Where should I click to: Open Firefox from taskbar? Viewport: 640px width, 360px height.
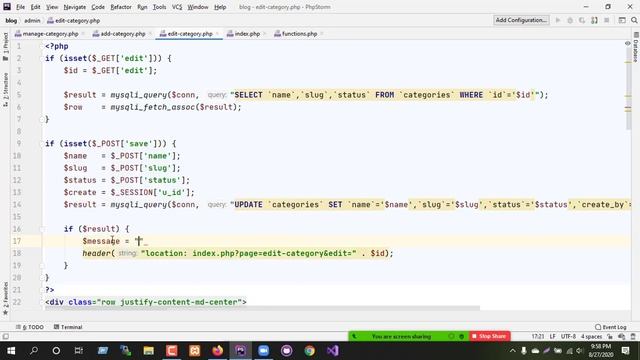coord(218,351)
